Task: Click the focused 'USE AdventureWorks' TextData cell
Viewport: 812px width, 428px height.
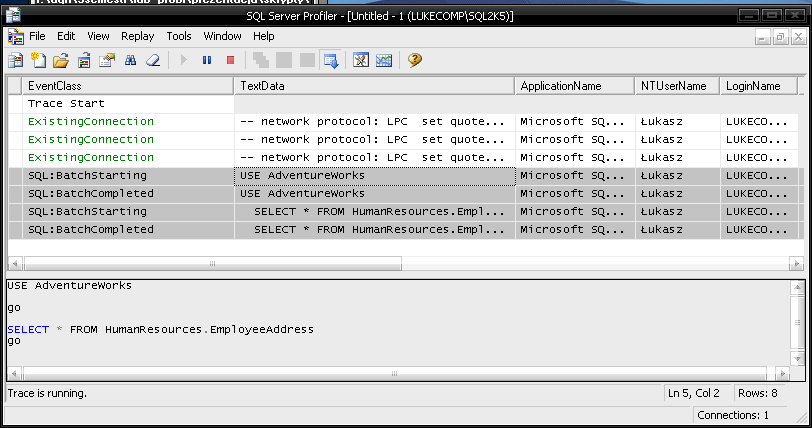Action: 375,176
